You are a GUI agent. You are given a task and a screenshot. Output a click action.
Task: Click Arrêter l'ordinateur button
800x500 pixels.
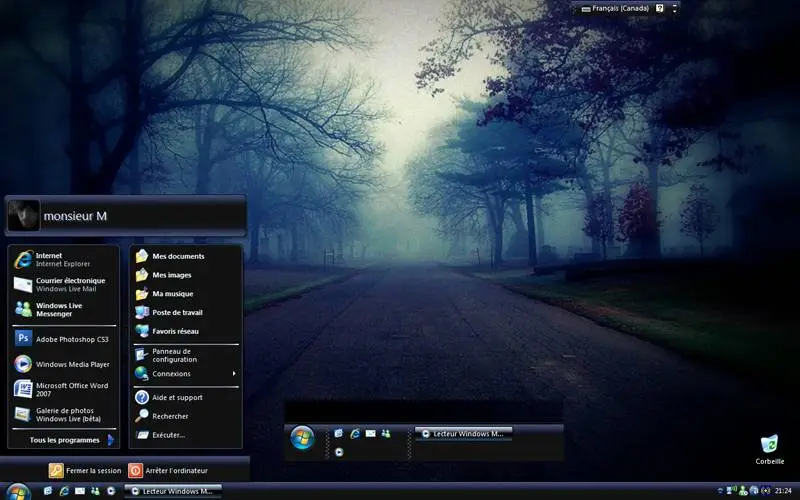[x=168, y=470]
